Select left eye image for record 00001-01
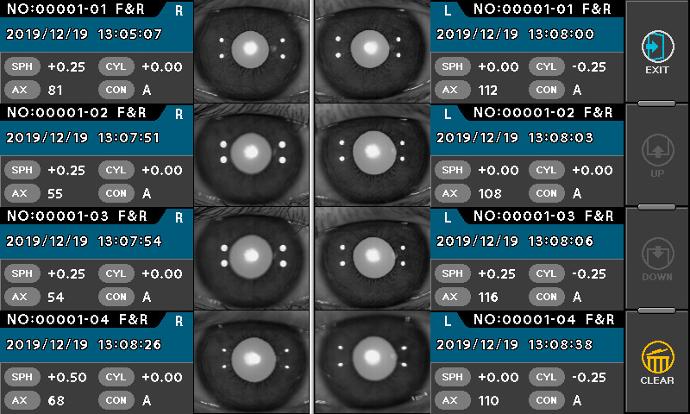The width and height of the screenshot is (690, 414). tap(372, 50)
